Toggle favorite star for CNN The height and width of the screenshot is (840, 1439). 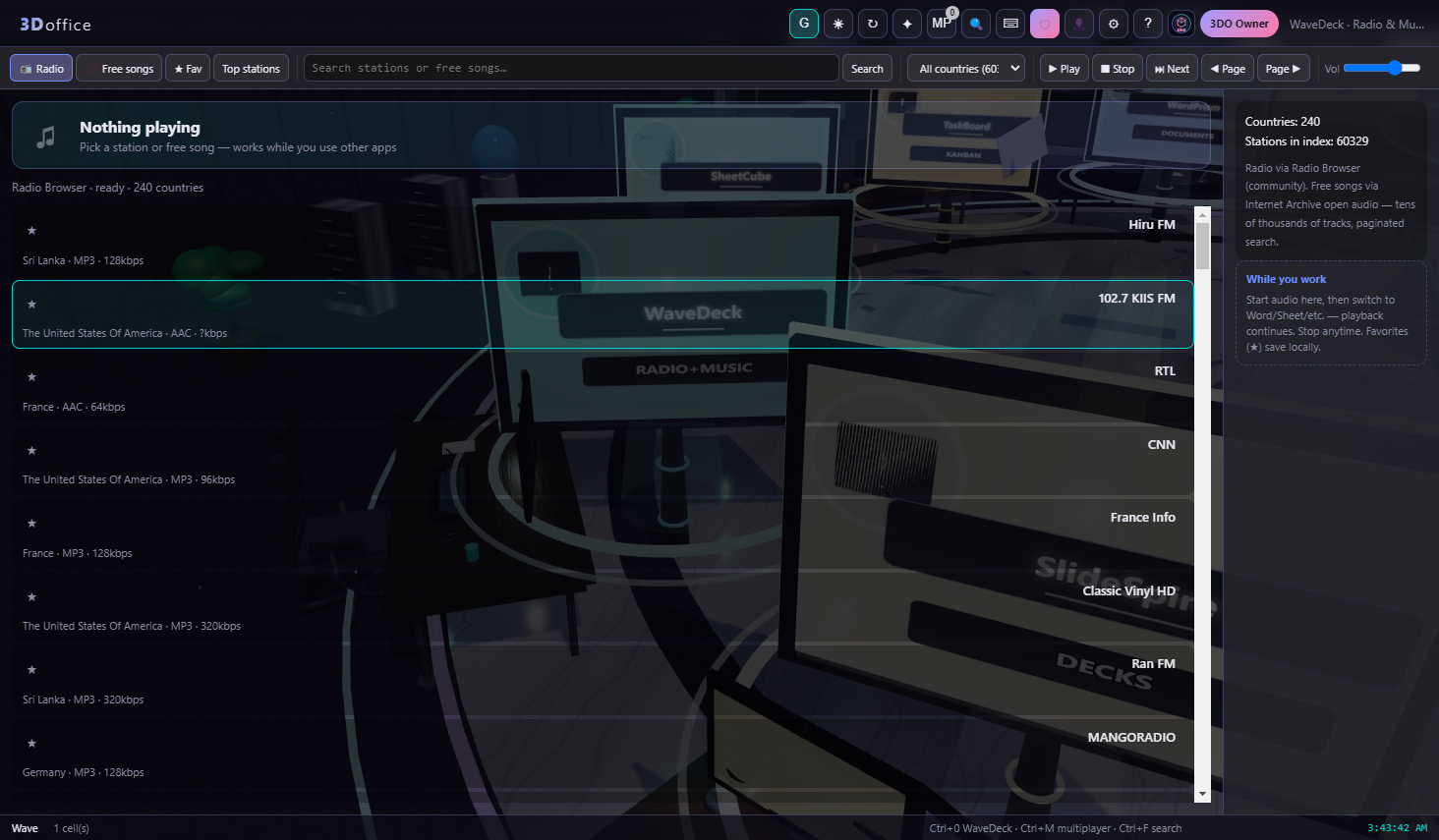click(31, 451)
